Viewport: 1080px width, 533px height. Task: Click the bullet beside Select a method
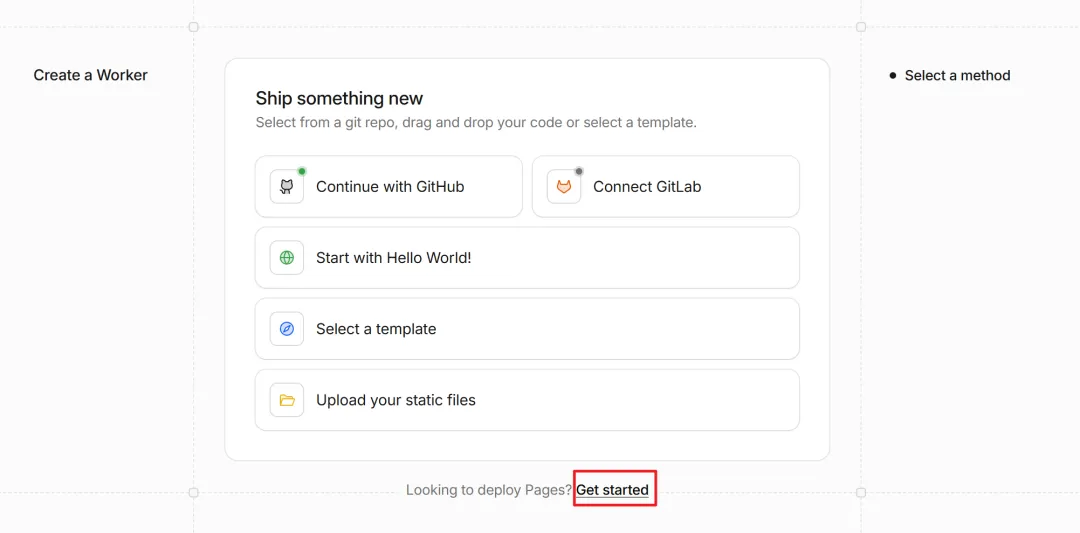(x=893, y=76)
